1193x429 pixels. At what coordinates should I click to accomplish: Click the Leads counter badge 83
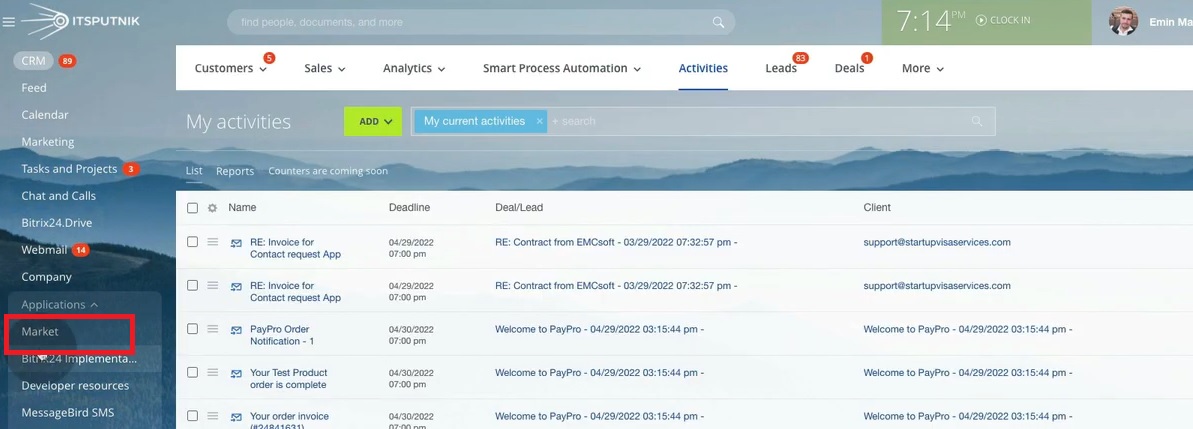point(800,58)
